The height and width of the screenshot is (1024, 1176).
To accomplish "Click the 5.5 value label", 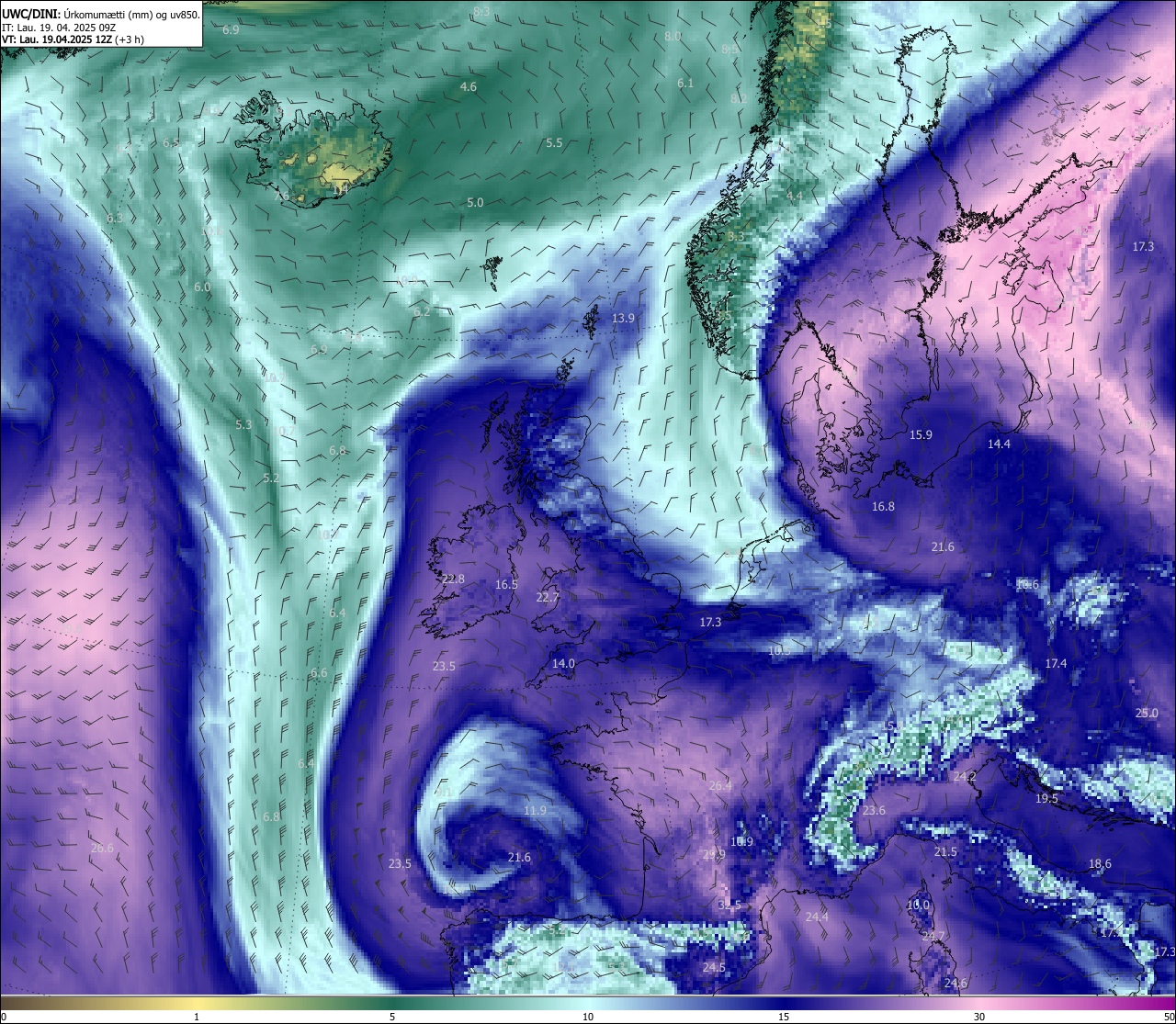I will click(x=554, y=142).
